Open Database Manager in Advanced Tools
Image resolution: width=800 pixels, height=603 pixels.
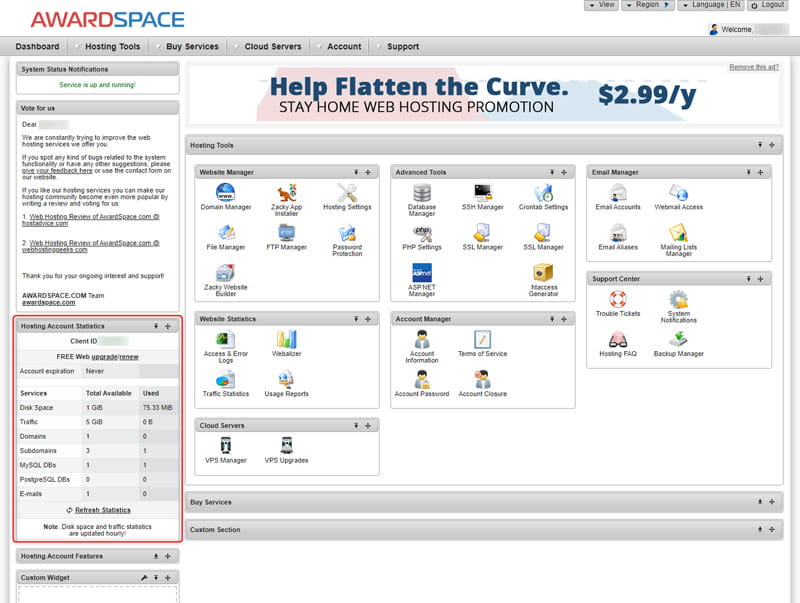pos(422,193)
